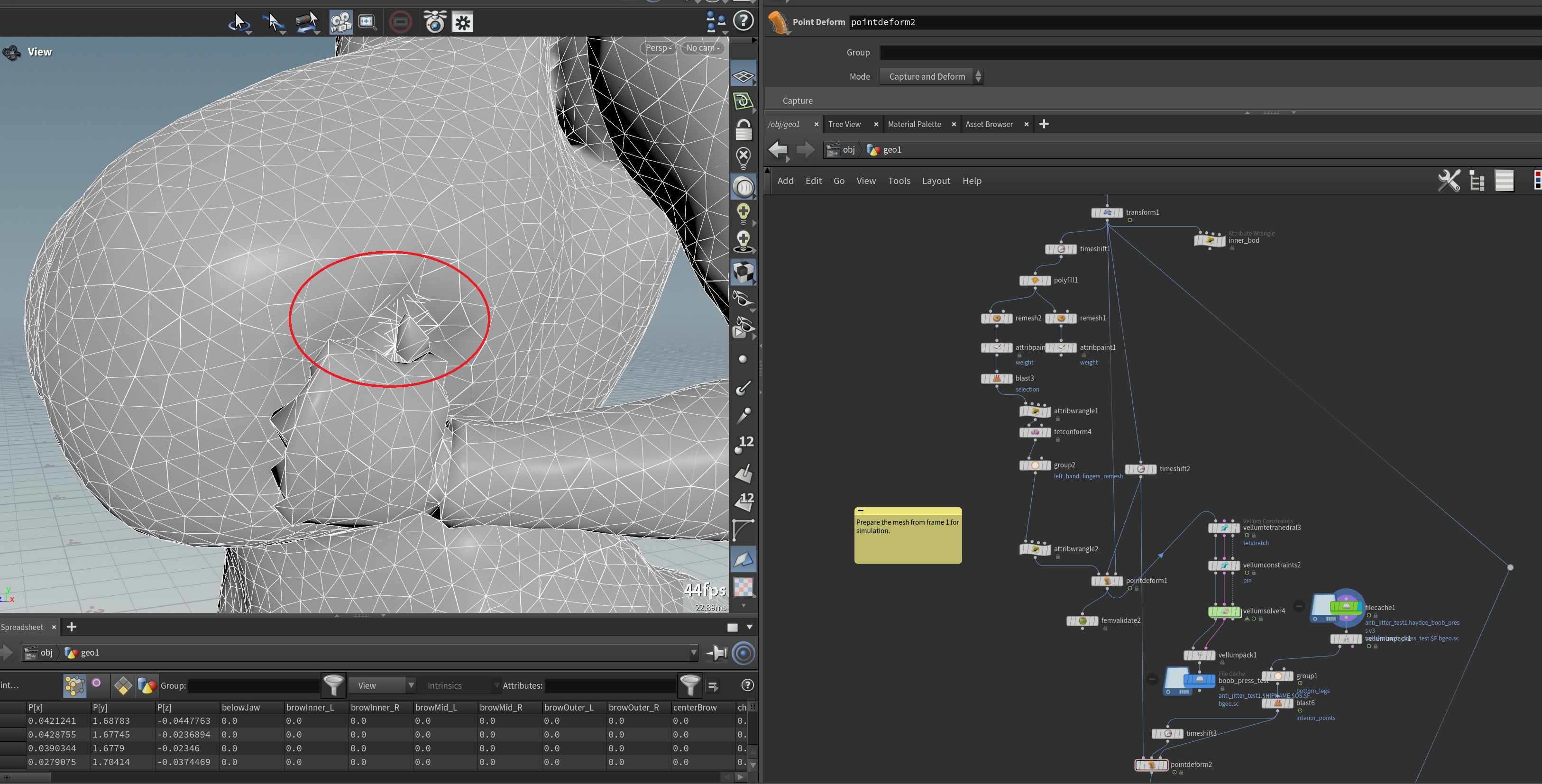
Task: Click the Group input field in parameters
Action: point(1197,53)
